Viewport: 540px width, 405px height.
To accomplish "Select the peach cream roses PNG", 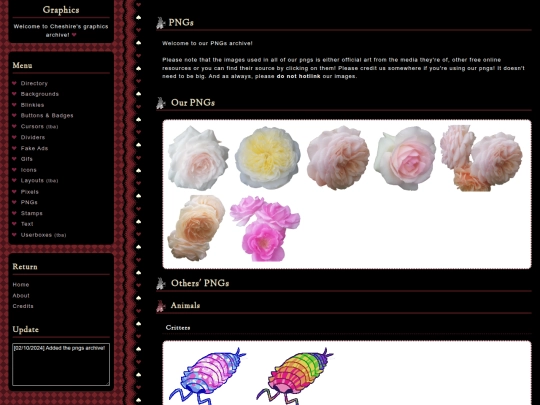I will point(196,228).
